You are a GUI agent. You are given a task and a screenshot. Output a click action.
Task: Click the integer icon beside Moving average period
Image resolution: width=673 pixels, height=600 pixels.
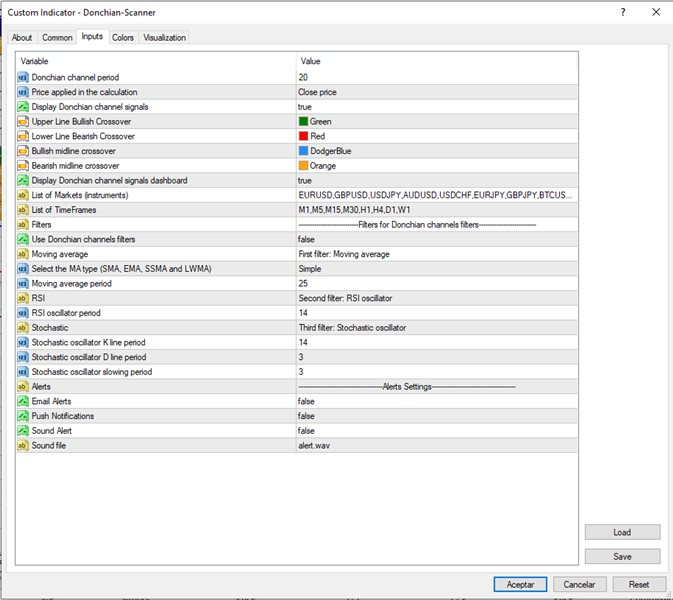(x=23, y=284)
